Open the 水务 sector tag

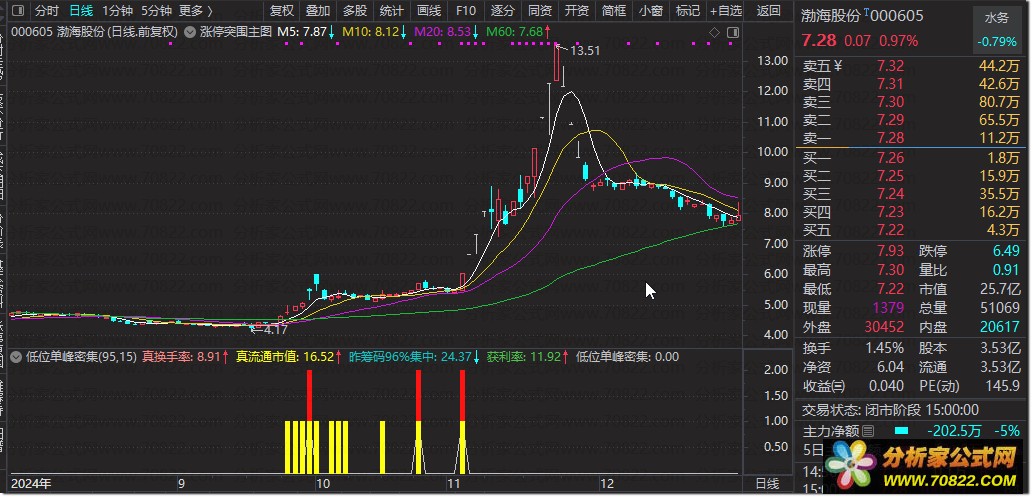click(996, 18)
